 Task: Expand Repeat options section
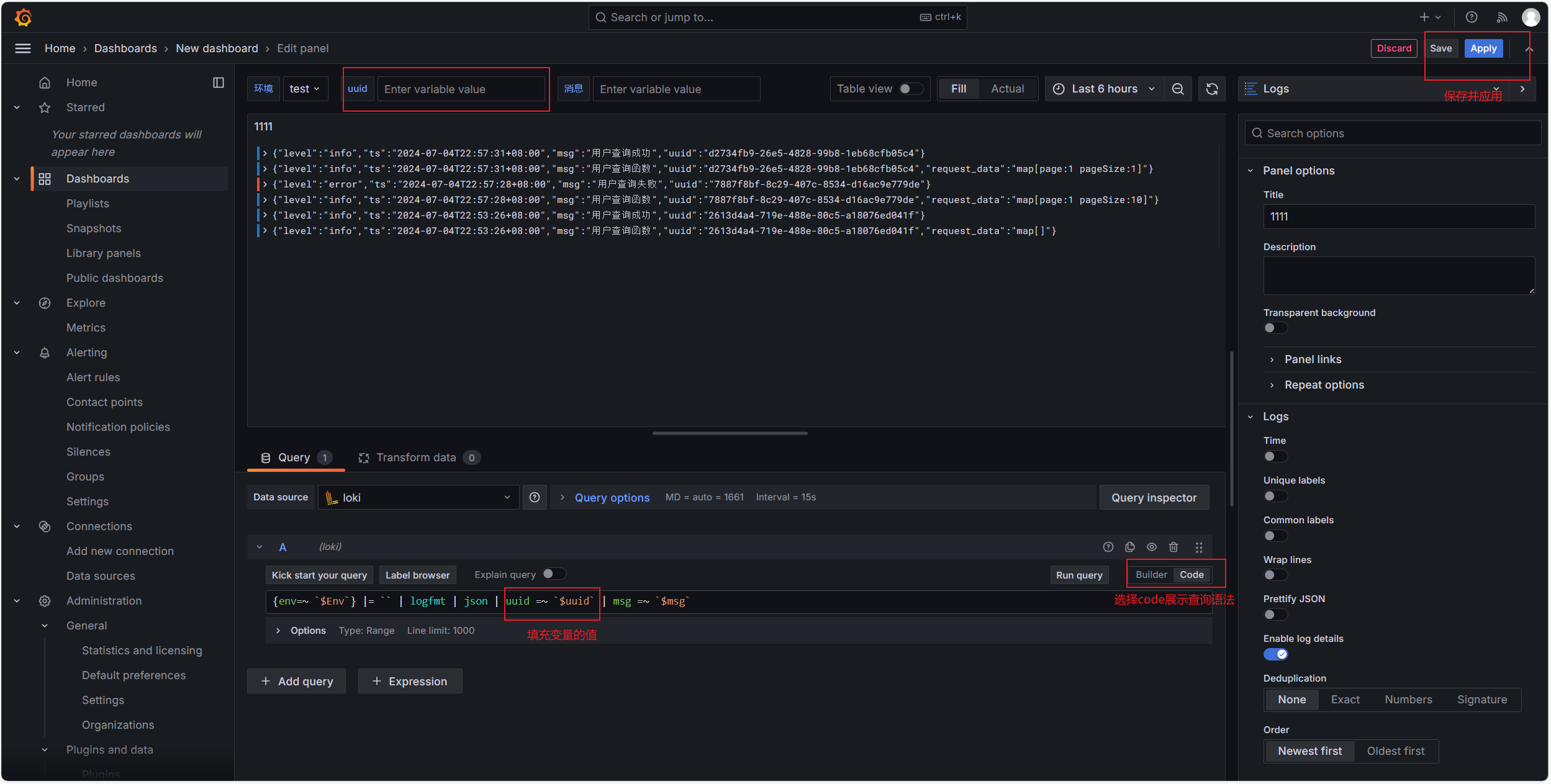click(1324, 385)
